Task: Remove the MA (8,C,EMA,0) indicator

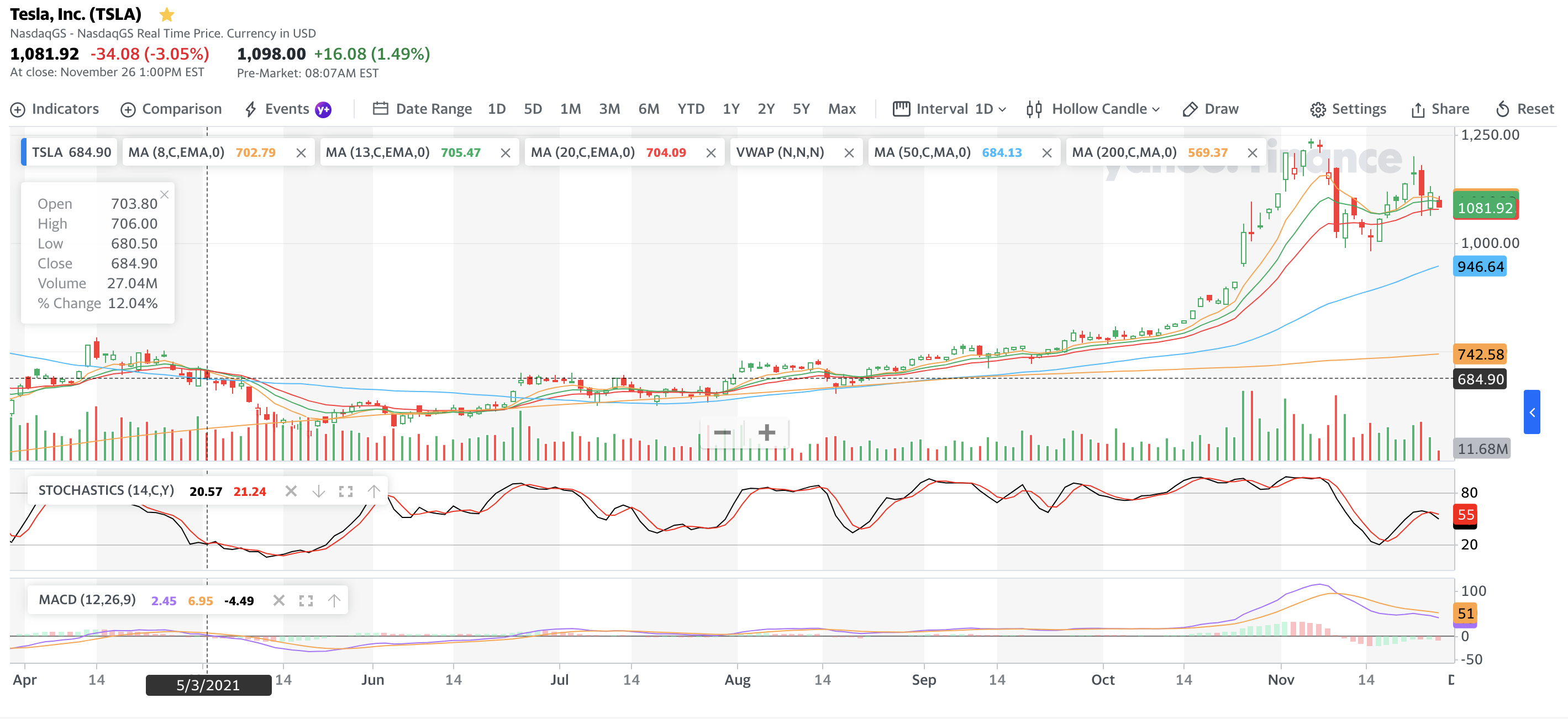Action: tap(301, 152)
